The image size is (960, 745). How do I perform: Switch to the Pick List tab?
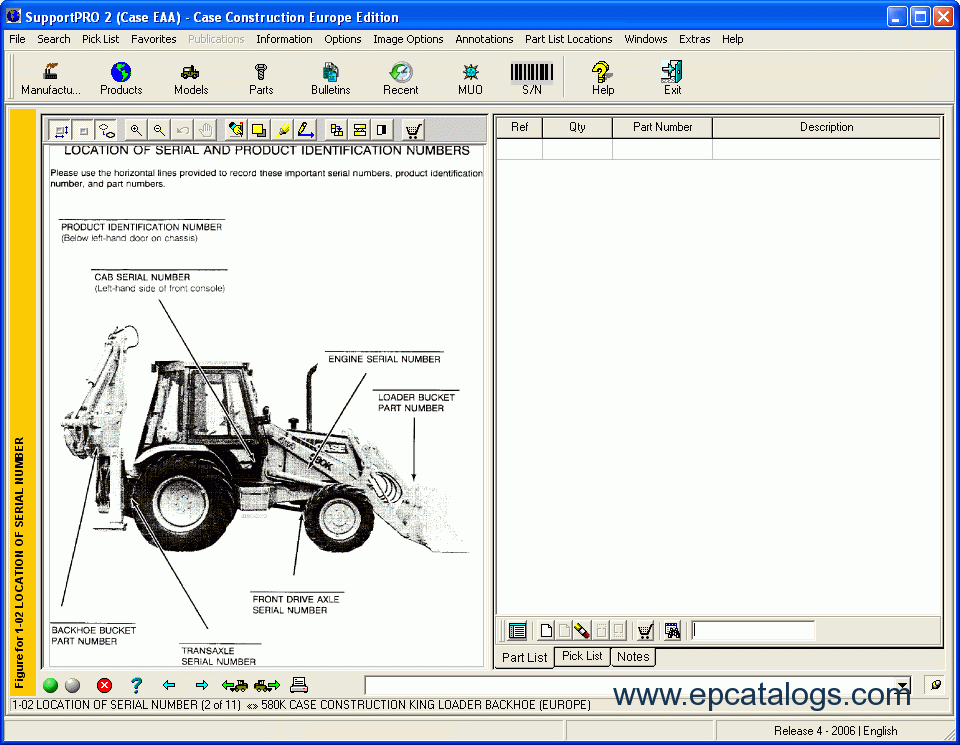pyautogui.click(x=582, y=656)
